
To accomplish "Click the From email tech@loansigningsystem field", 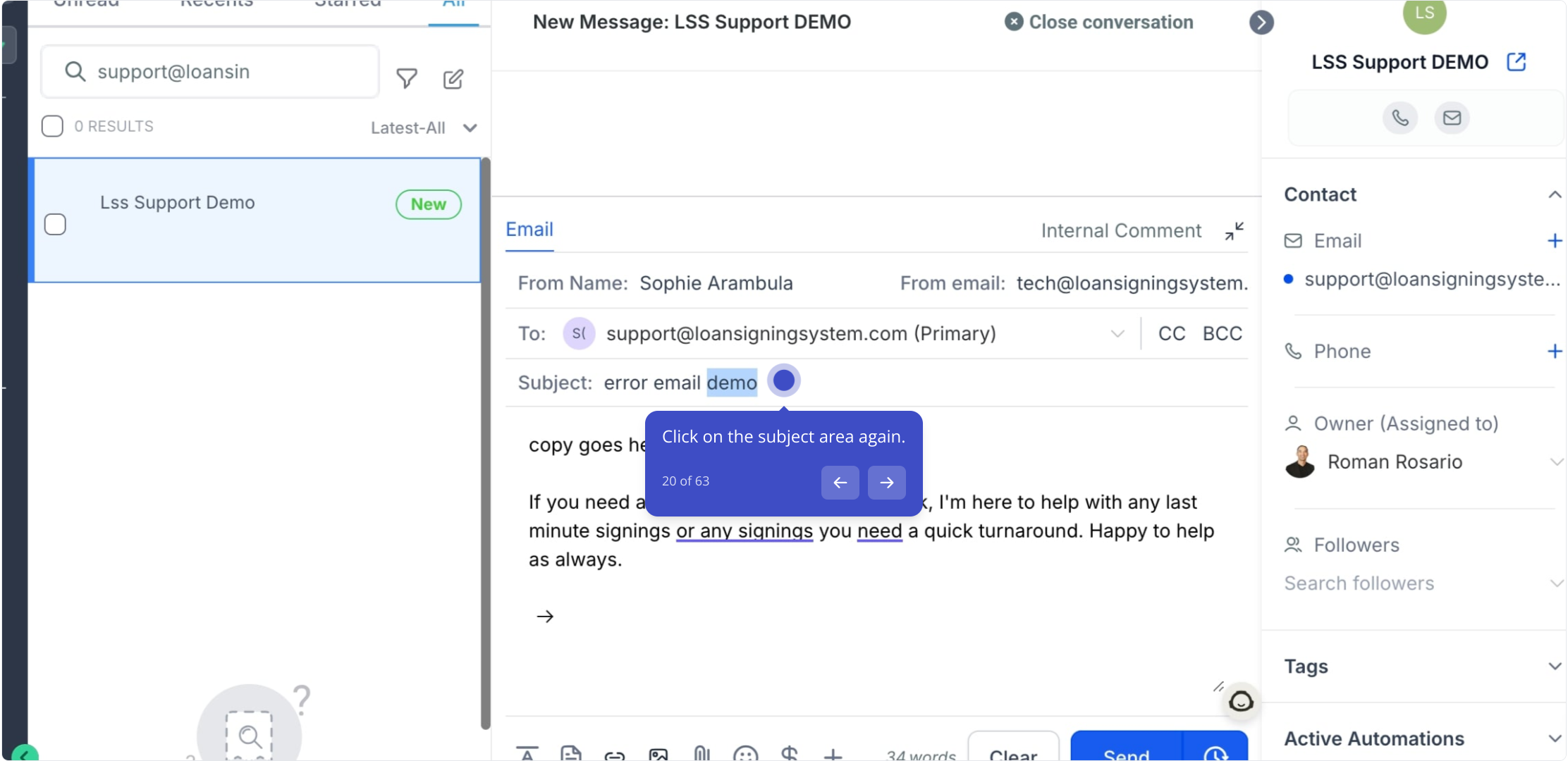I will 1132,283.
